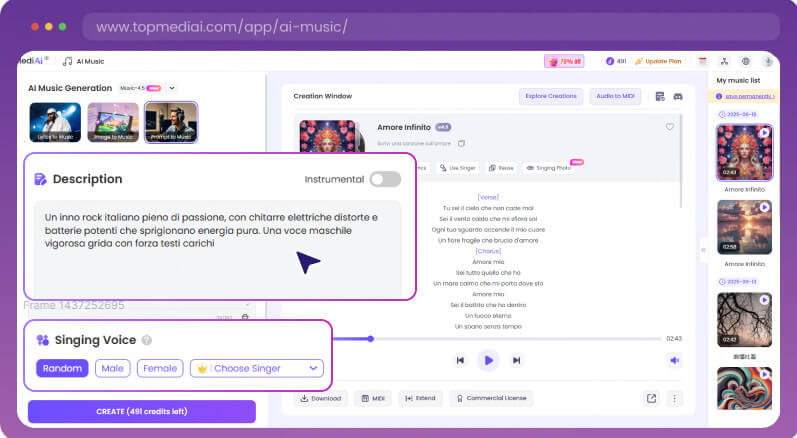Select the Female singing voice option

[160, 368]
